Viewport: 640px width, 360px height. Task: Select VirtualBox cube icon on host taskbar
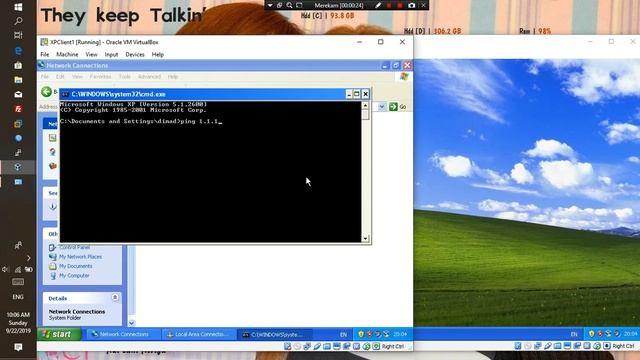[x=18, y=167]
